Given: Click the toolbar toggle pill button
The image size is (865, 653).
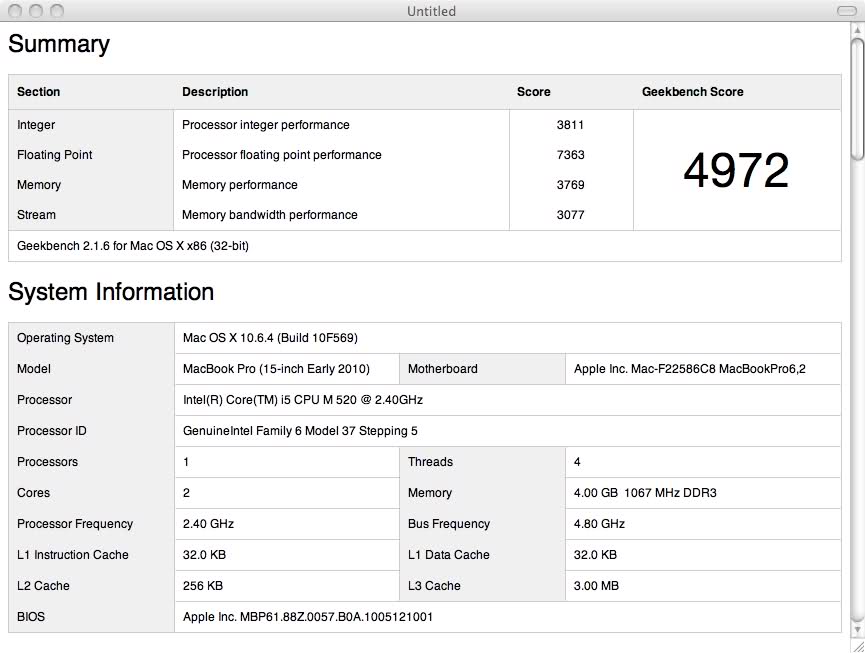Looking at the screenshot, I should [846, 11].
